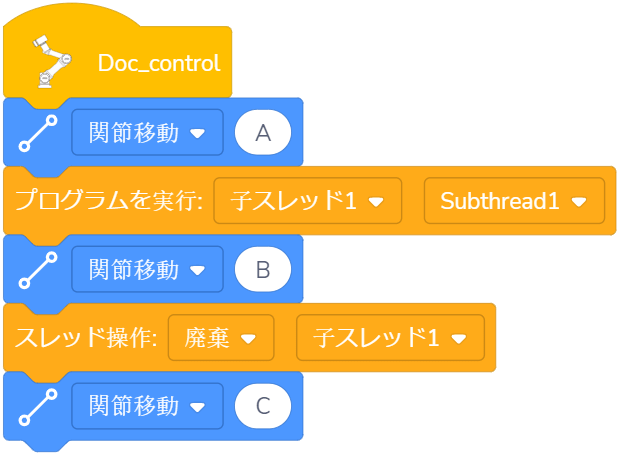Click the point A input field

[263, 133]
